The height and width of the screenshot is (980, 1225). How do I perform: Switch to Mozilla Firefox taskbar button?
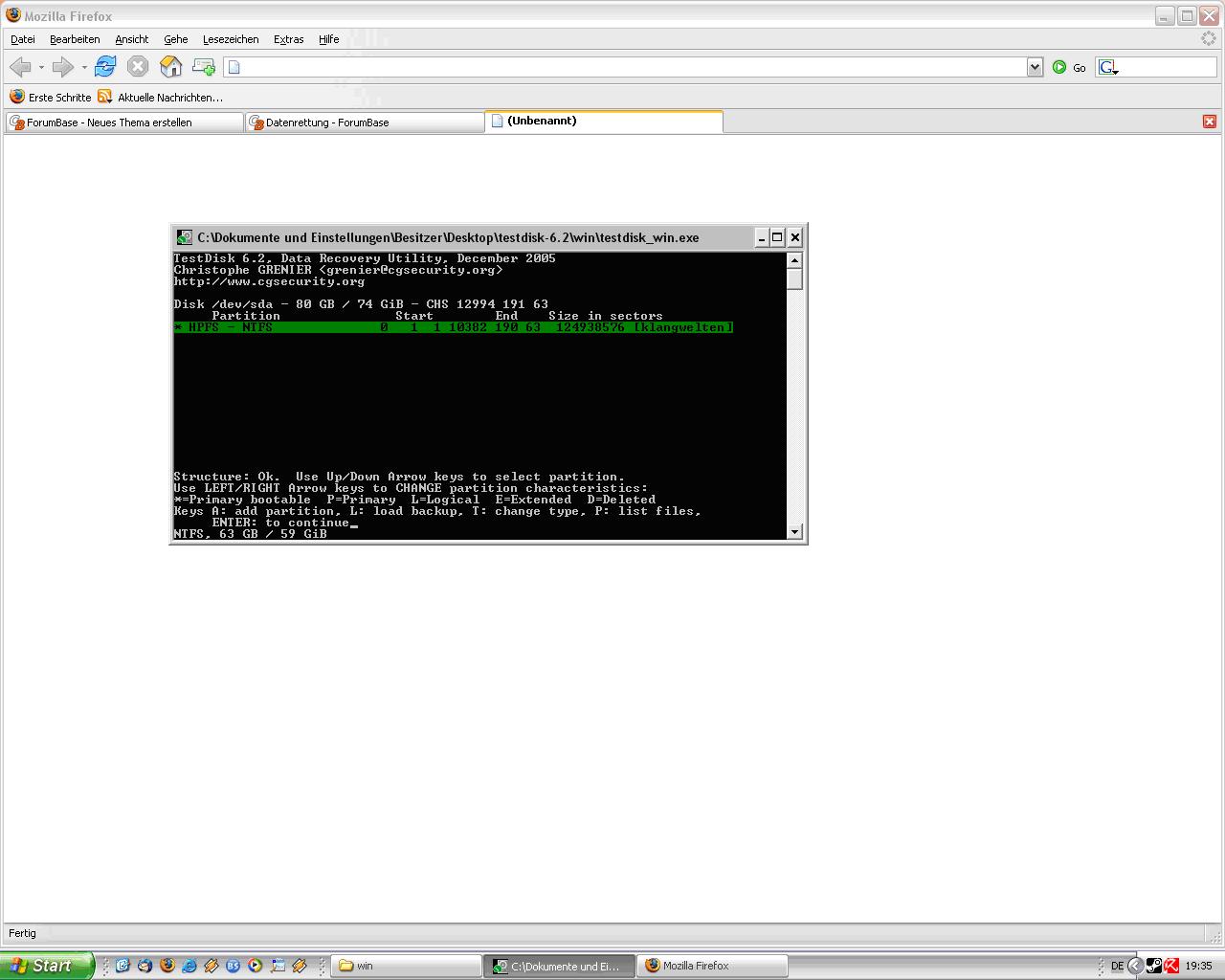(713, 966)
